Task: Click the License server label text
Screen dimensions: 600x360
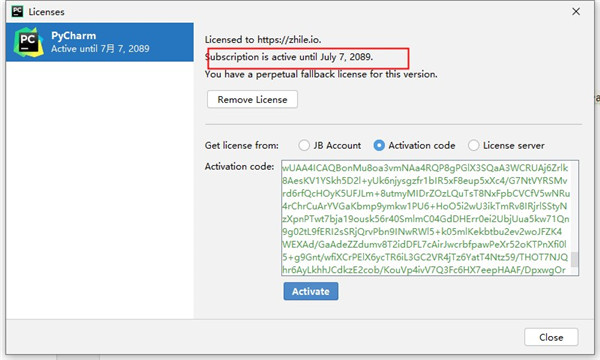Action: pos(514,145)
